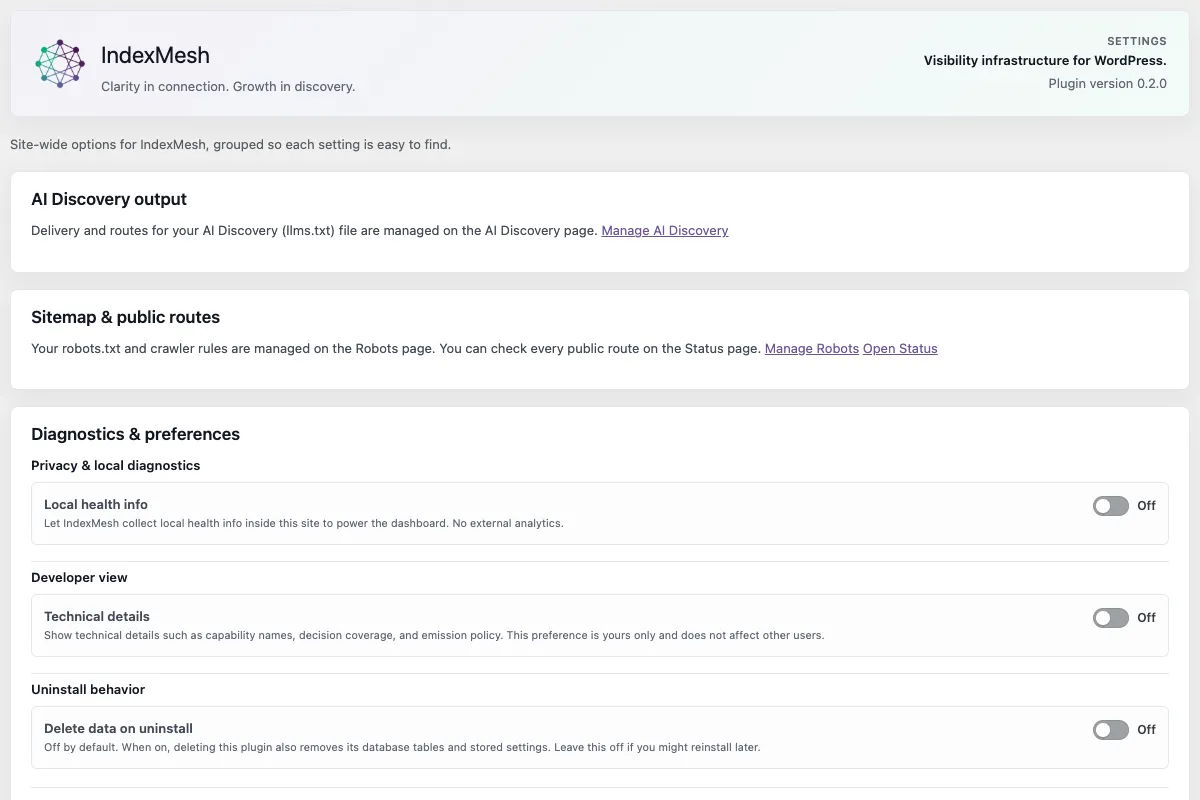Click the "Diagnostics & preferences" heading

pos(135,434)
